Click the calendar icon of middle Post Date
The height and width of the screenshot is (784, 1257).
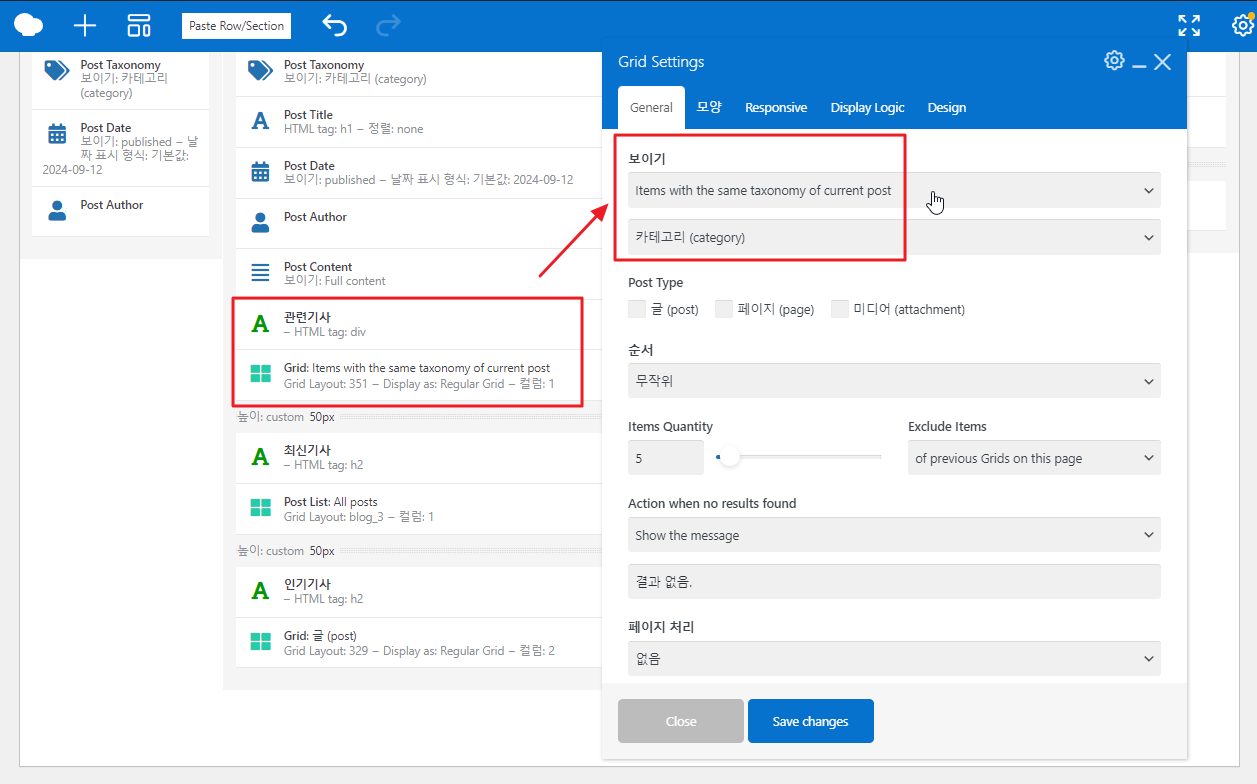pos(260,172)
